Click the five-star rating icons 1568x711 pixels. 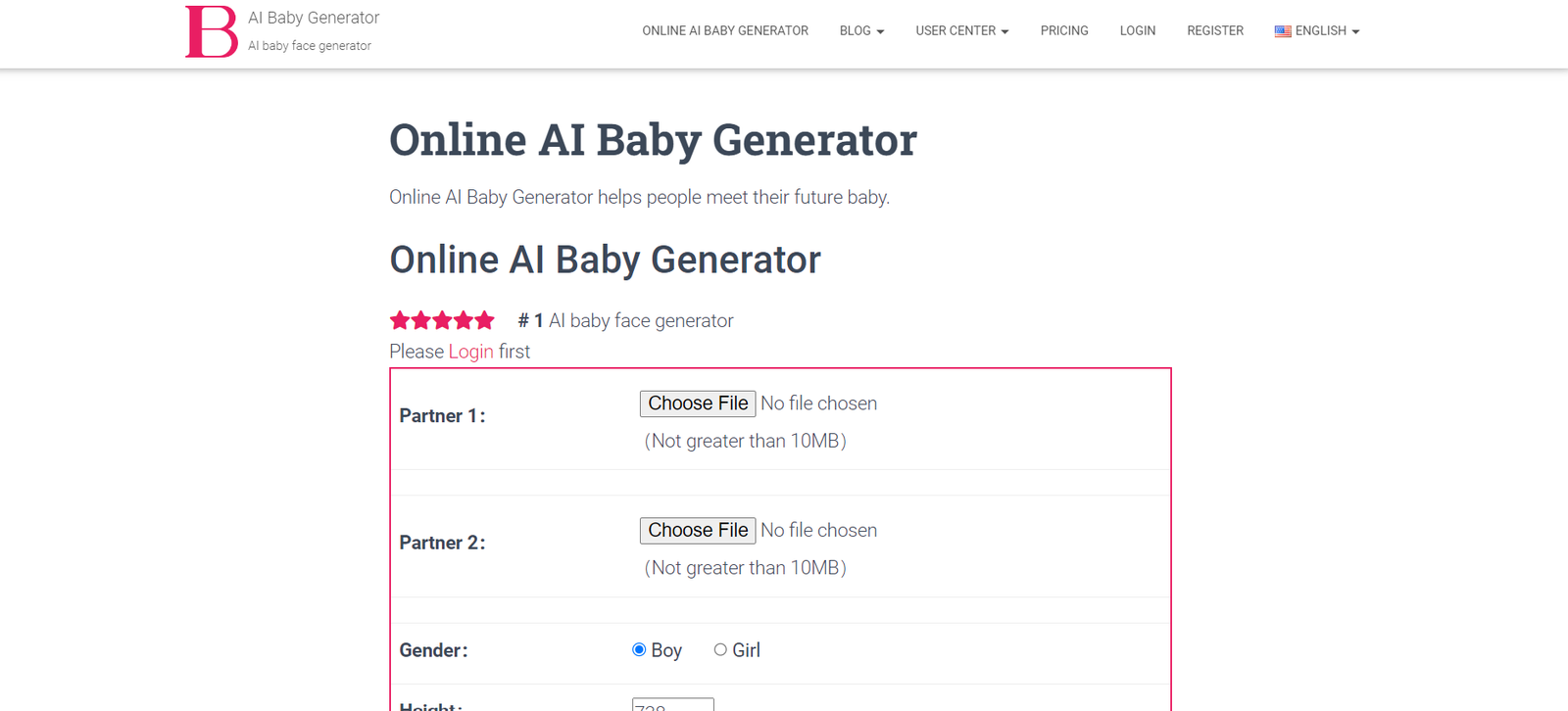442,320
